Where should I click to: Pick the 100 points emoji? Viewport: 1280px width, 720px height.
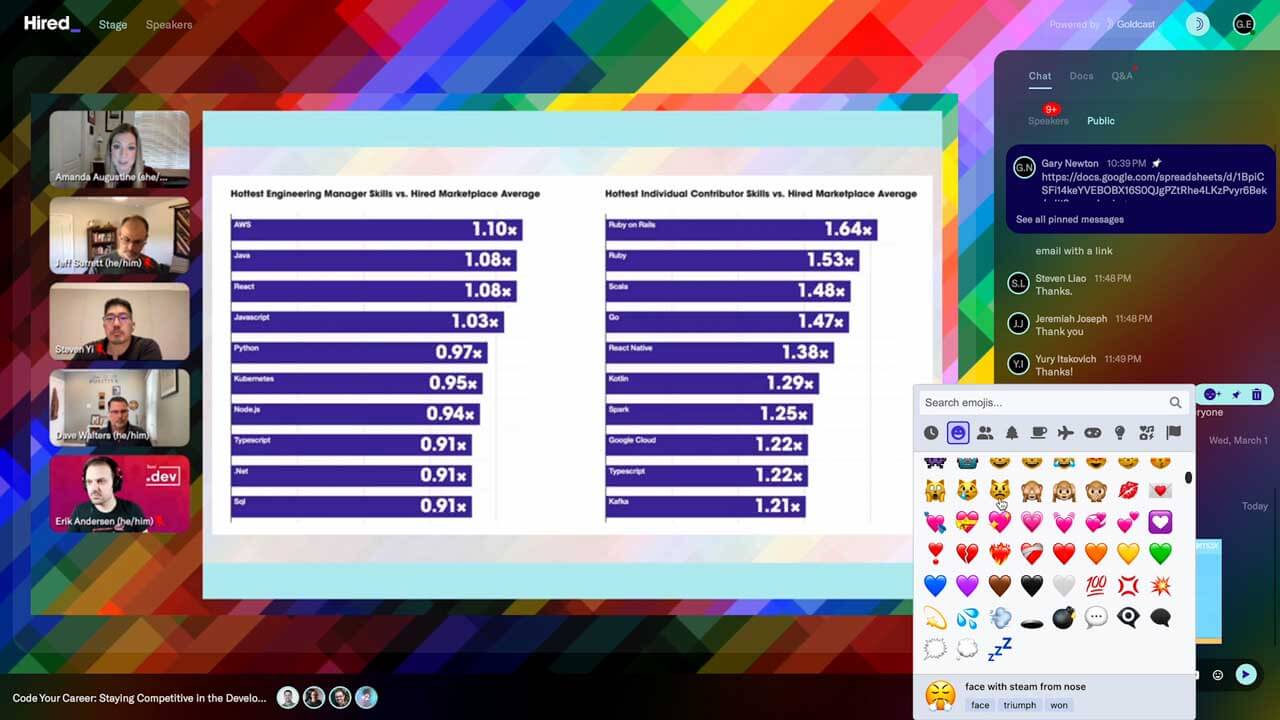tap(1096, 585)
